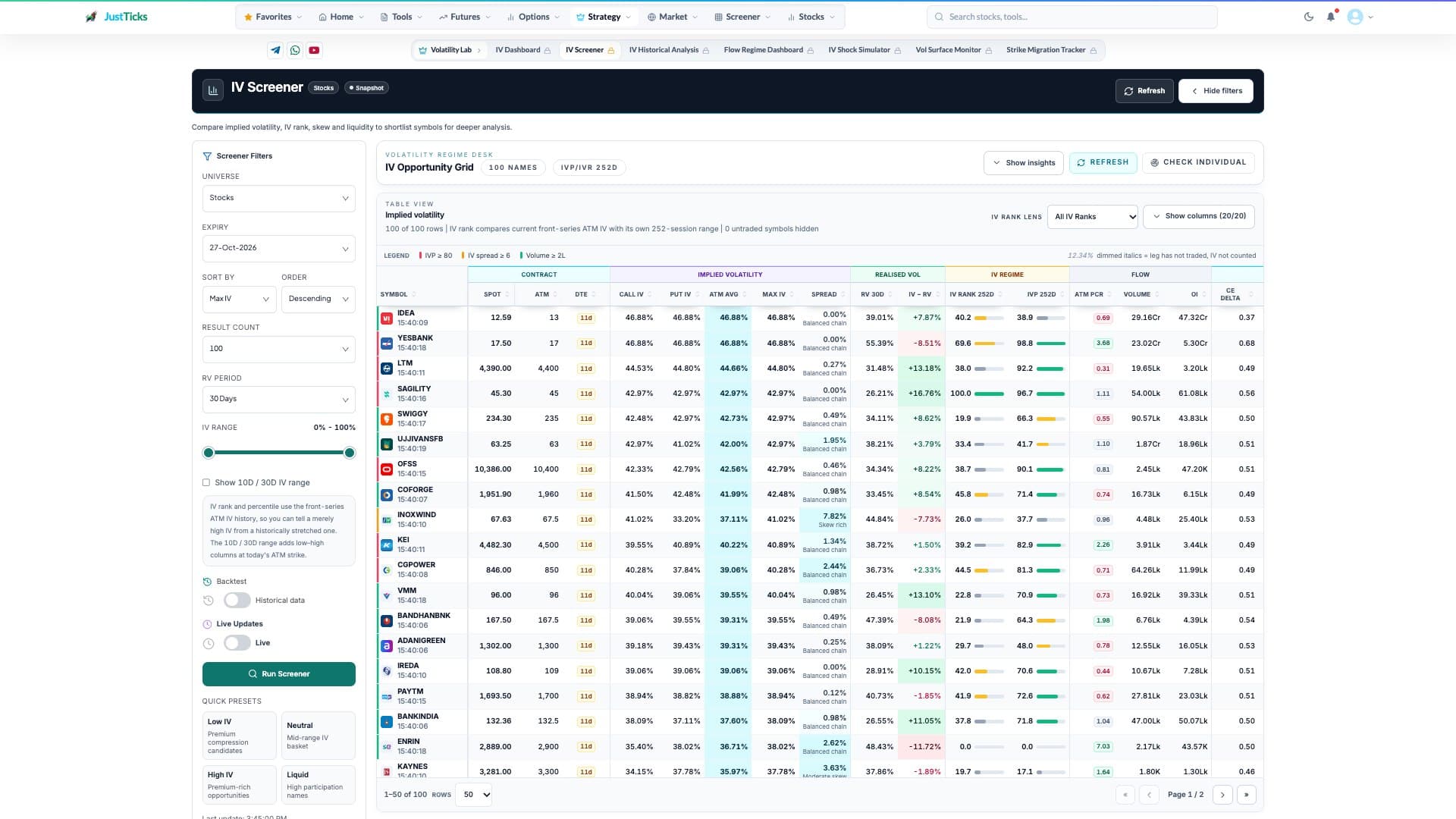The height and width of the screenshot is (819, 1456).
Task: Click the Hide filters button
Action: 1216,91
